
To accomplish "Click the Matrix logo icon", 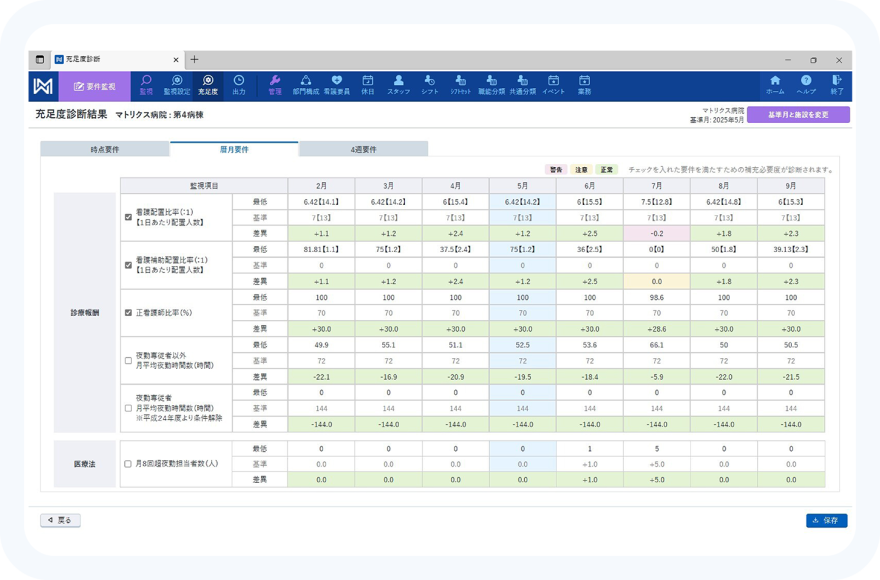I will [43, 86].
